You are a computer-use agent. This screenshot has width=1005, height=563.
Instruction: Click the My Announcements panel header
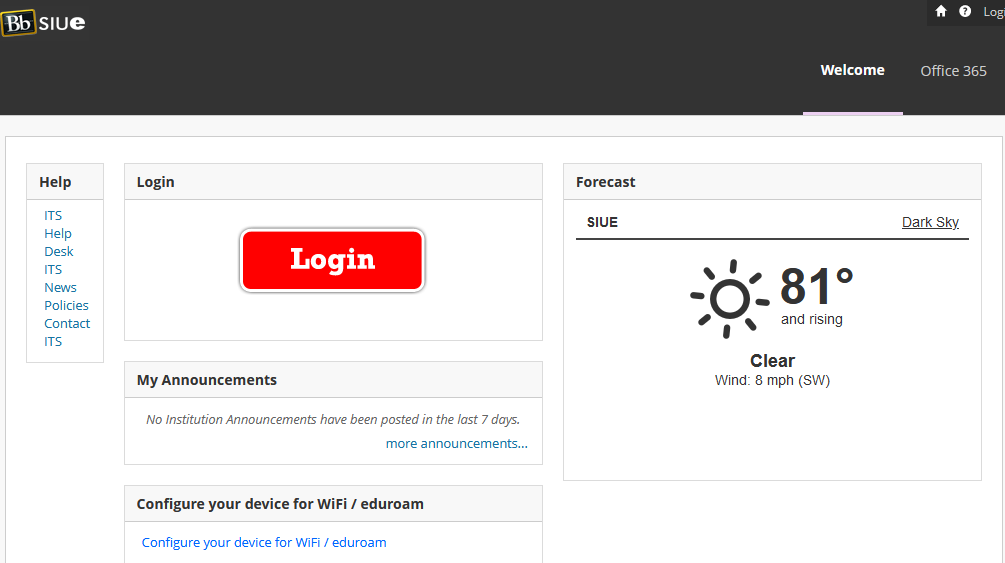click(x=207, y=380)
